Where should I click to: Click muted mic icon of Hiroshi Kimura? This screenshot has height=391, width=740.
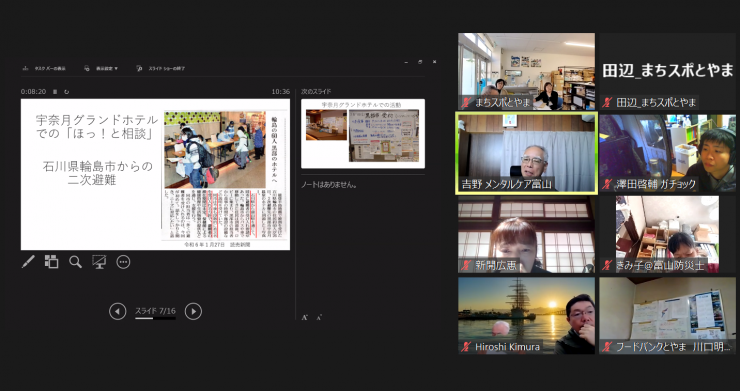point(466,347)
